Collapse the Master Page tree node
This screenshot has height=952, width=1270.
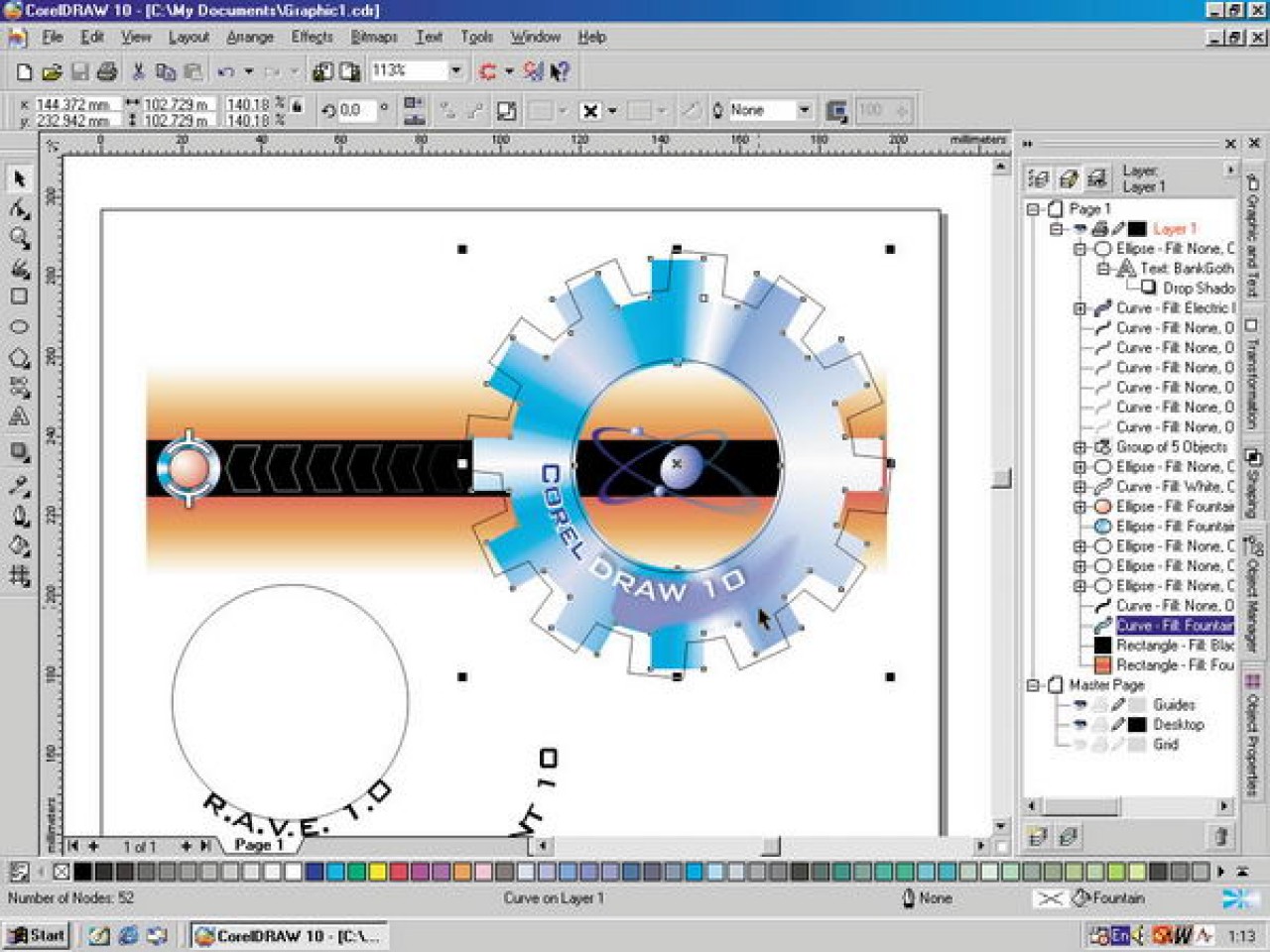tap(1033, 685)
